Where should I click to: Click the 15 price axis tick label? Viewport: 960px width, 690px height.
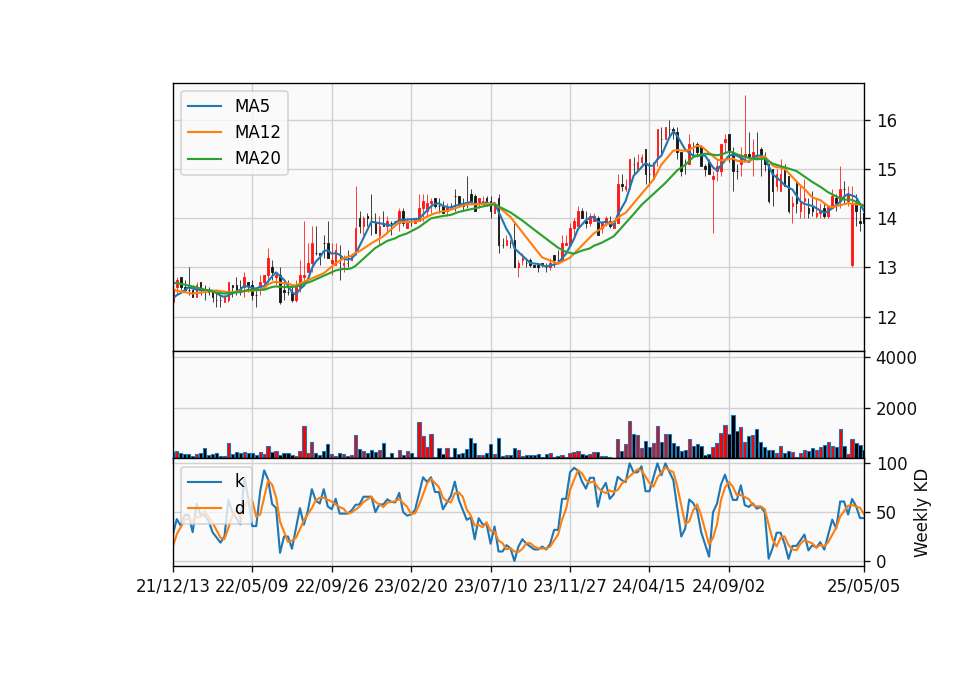pyautogui.click(x=887, y=170)
